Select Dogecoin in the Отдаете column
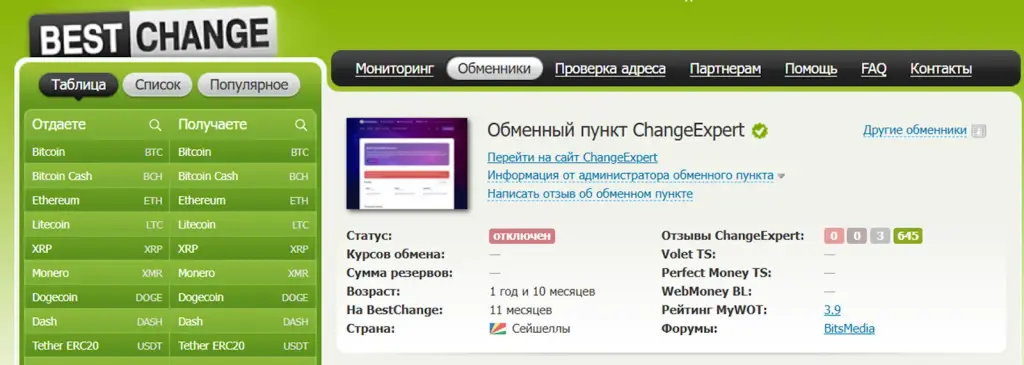 pyautogui.click(x=97, y=297)
